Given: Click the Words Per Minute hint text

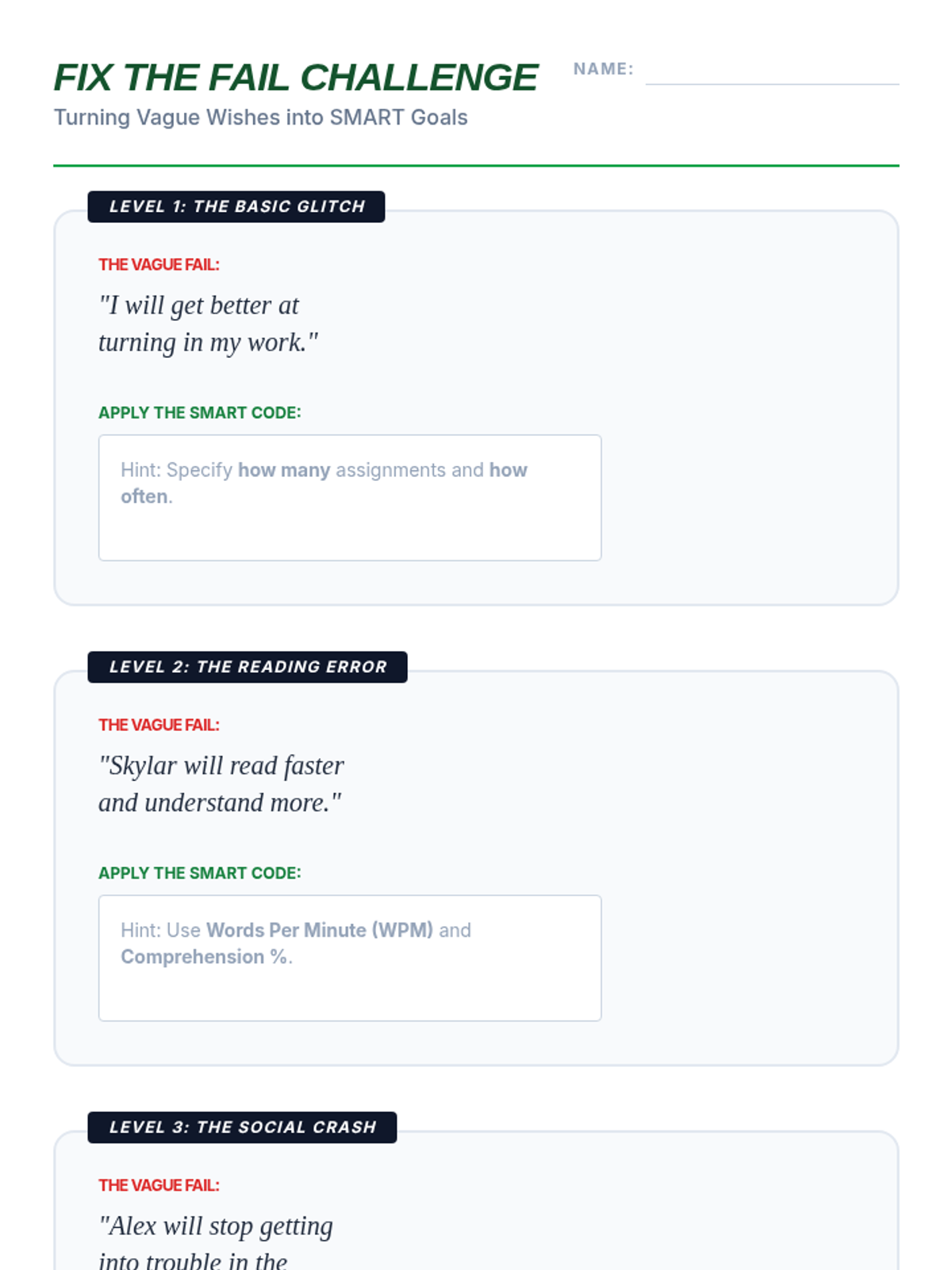Looking at the screenshot, I should 296,943.
